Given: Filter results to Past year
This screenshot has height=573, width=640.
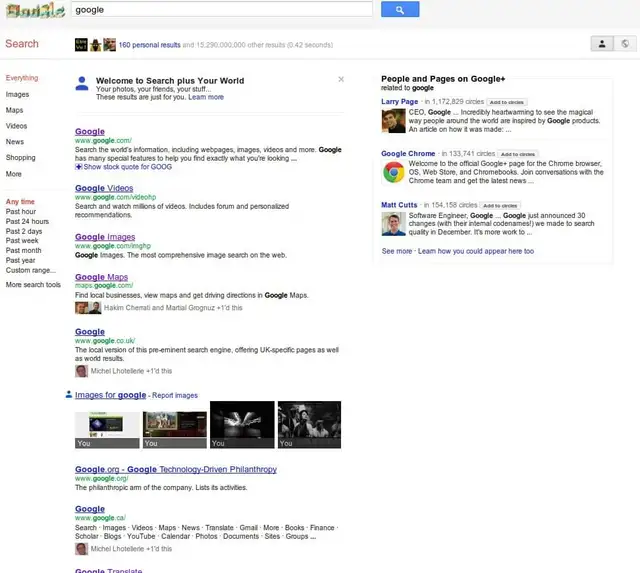Looking at the screenshot, I should click(x=20, y=260).
